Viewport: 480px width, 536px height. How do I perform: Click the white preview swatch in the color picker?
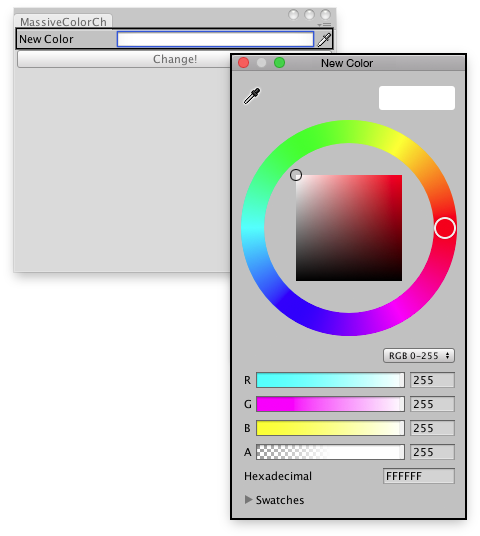coord(417,98)
